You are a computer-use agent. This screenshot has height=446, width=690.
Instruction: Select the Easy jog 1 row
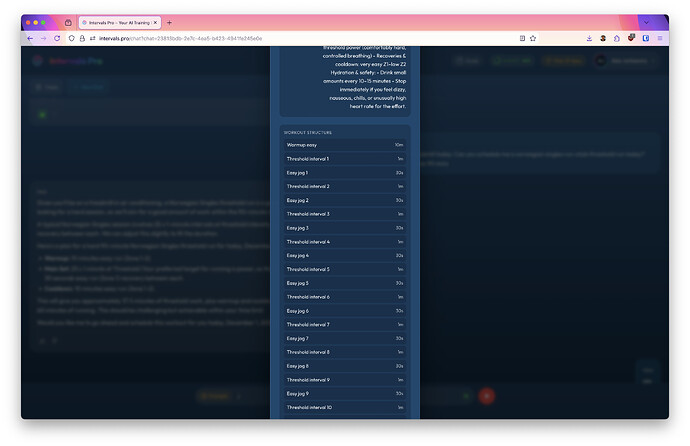click(345, 173)
